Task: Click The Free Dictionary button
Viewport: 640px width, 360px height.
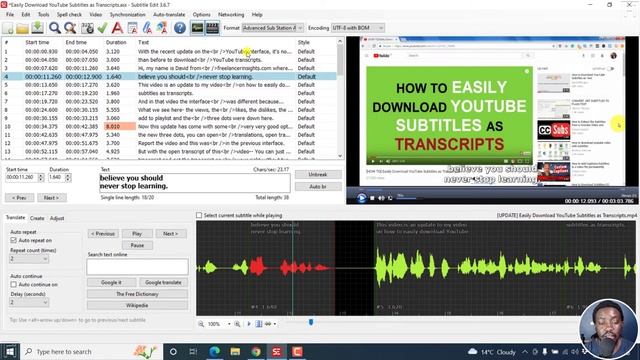Action: [137, 294]
